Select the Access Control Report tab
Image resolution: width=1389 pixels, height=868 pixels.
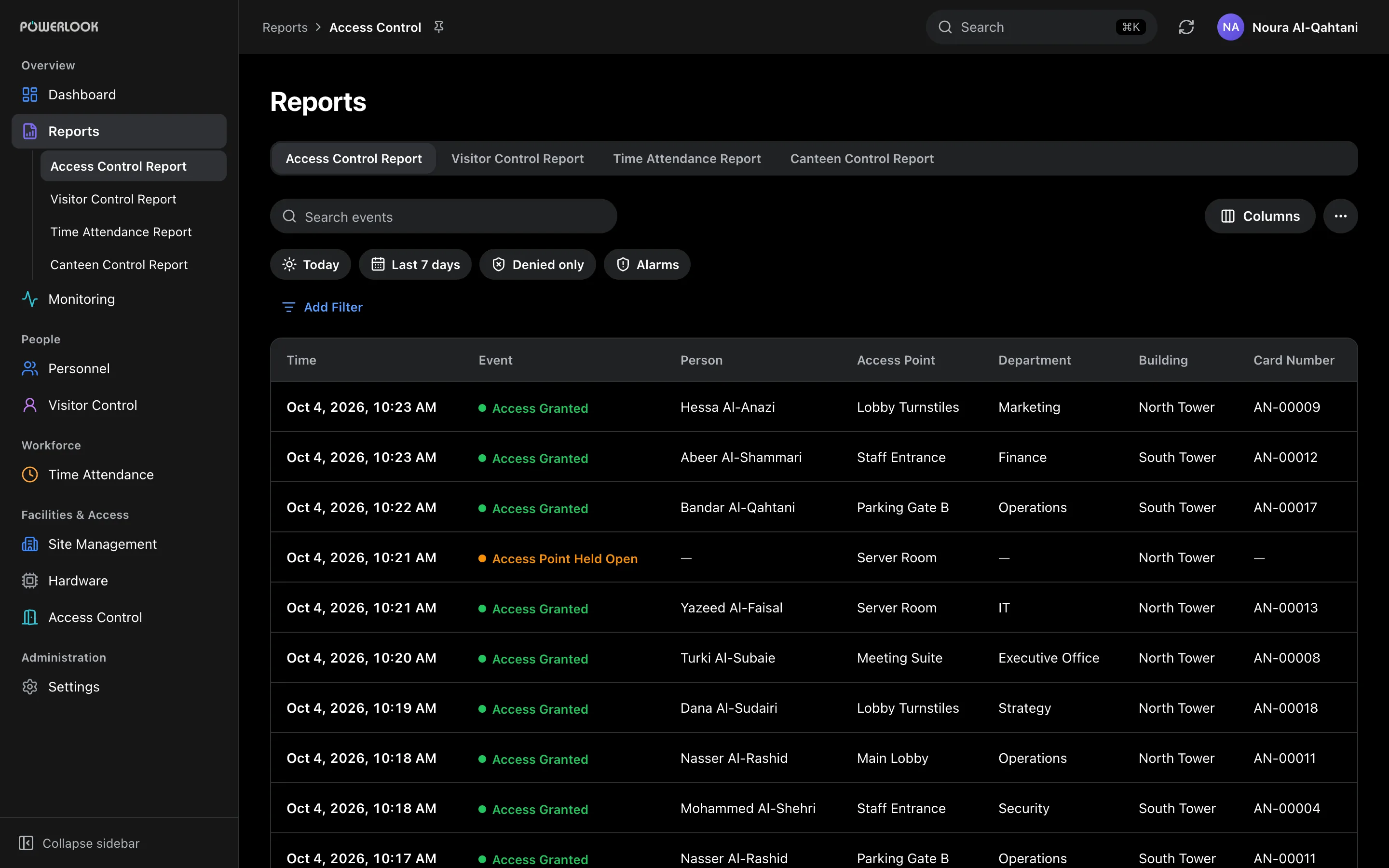(x=354, y=159)
